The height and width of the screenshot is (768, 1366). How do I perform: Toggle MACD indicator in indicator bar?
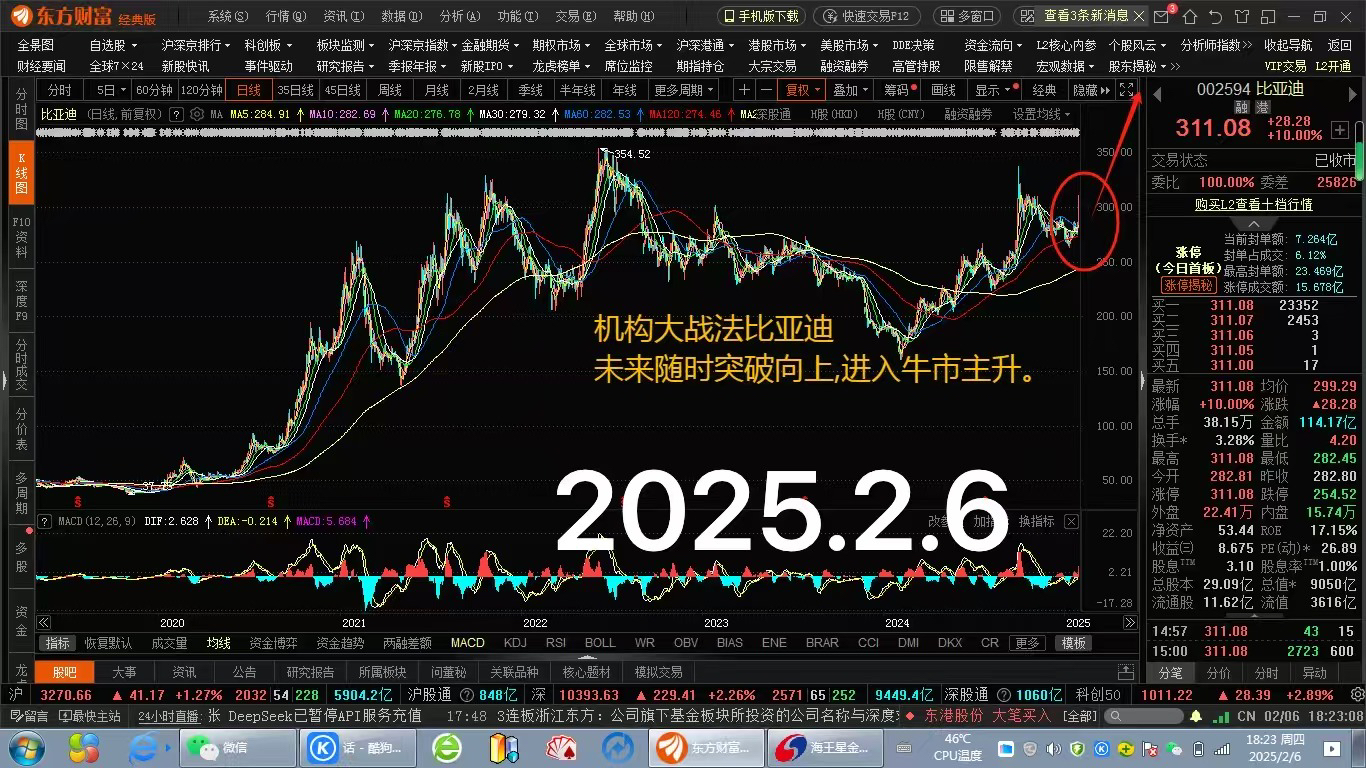(467, 643)
